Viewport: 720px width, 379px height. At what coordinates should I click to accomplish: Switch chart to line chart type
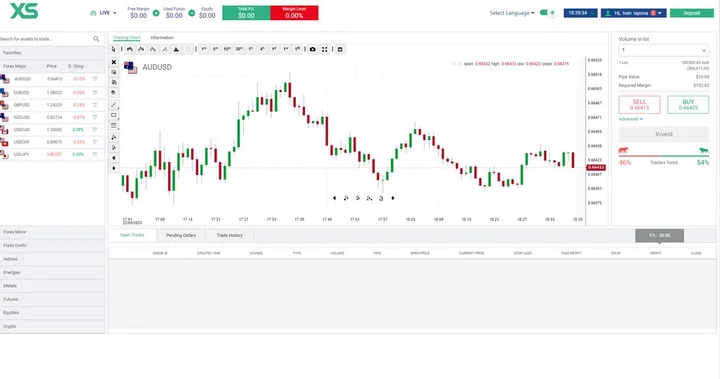pyautogui.click(x=164, y=49)
